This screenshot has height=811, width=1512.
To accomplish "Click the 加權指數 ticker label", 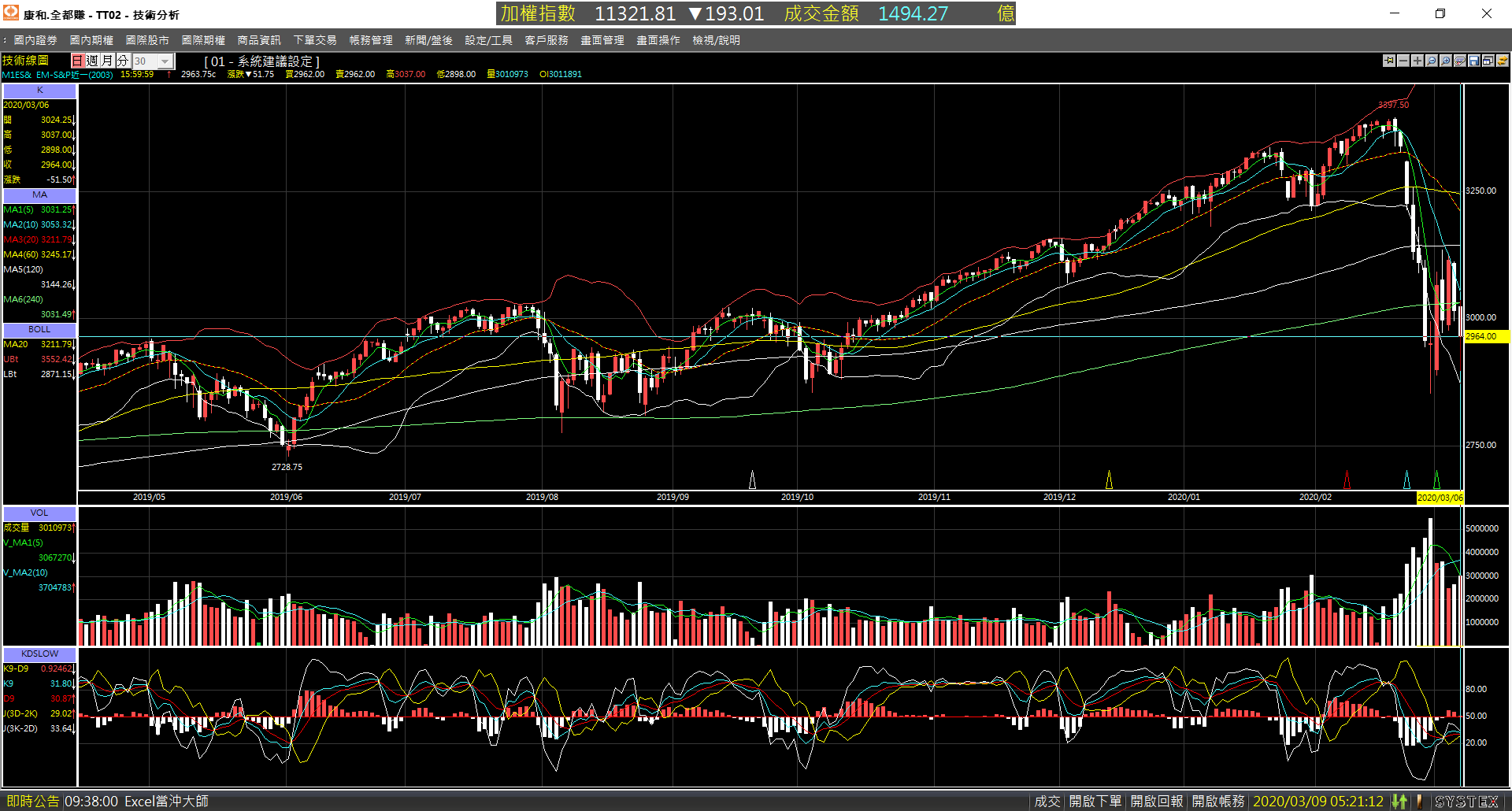I will 538,13.
